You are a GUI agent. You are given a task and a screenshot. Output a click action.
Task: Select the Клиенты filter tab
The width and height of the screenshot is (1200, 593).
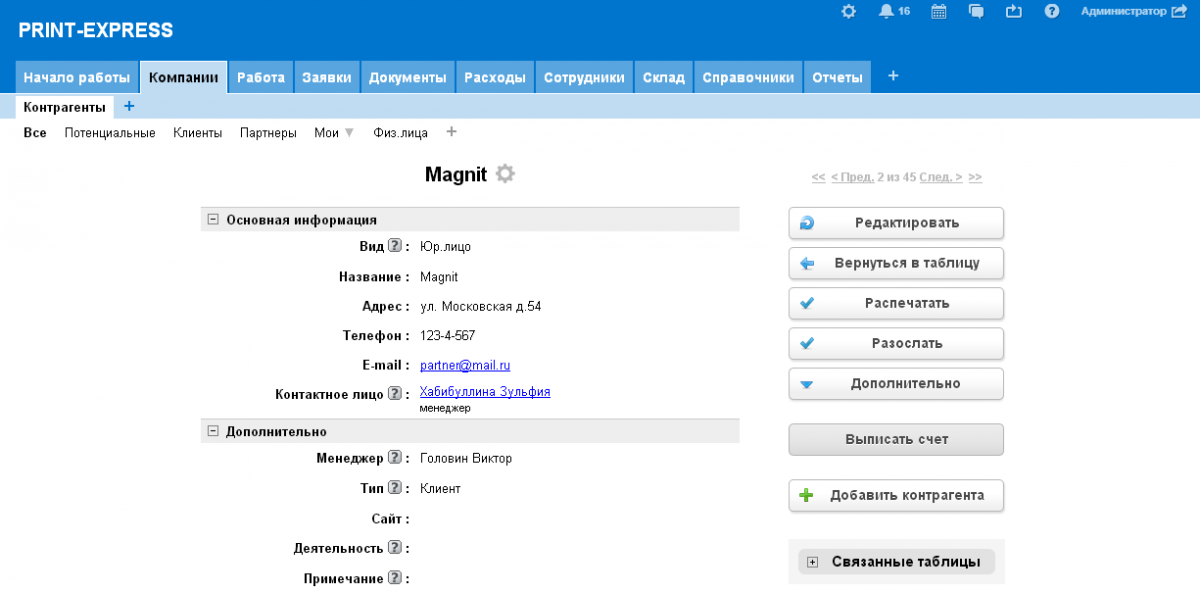(197, 132)
